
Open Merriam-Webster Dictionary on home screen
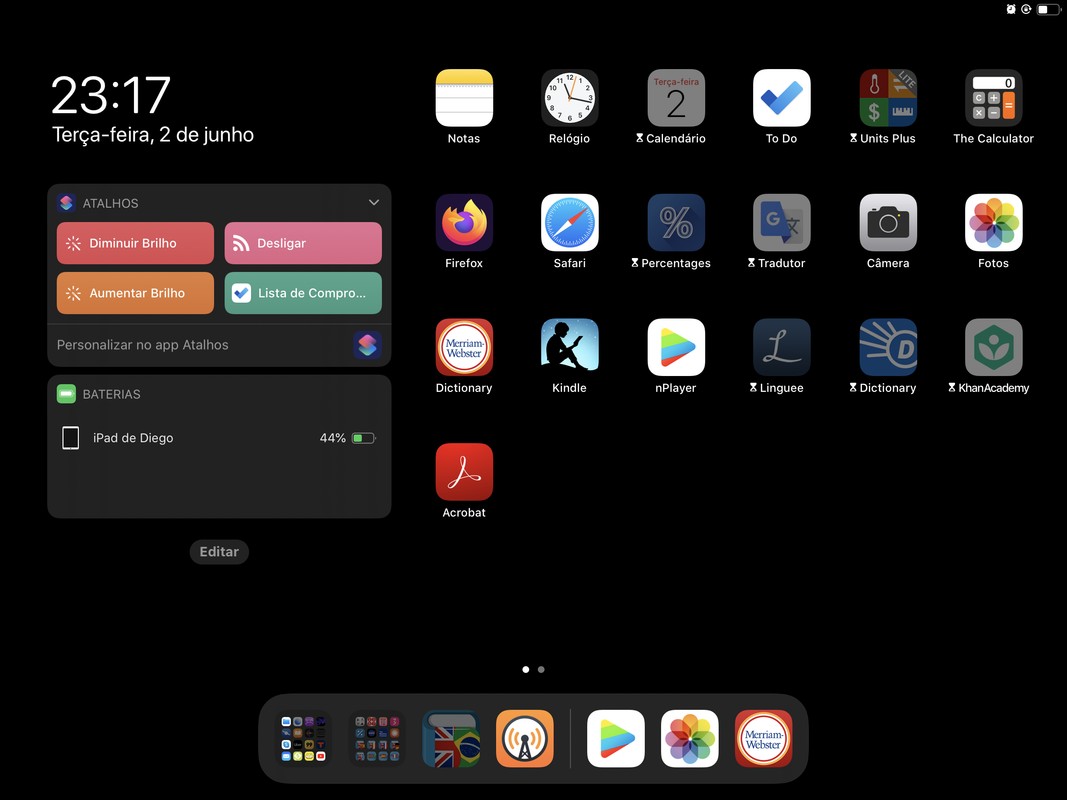pyautogui.click(x=464, y=347)
